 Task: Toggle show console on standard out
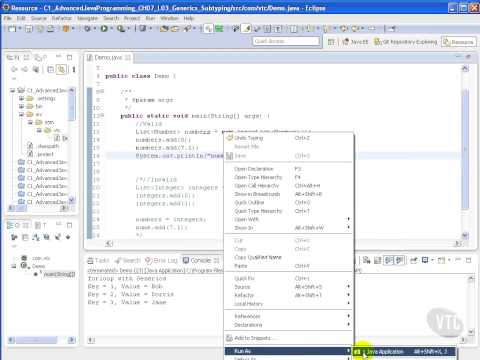[389, 260]
